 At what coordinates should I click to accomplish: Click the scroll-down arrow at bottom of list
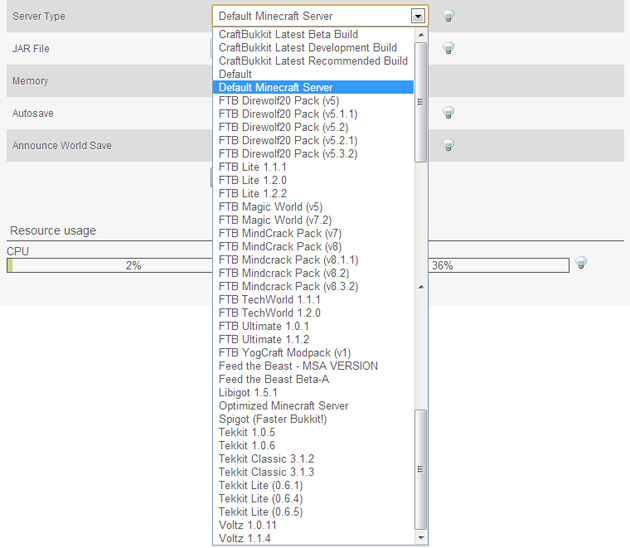[x=421, y=538]
